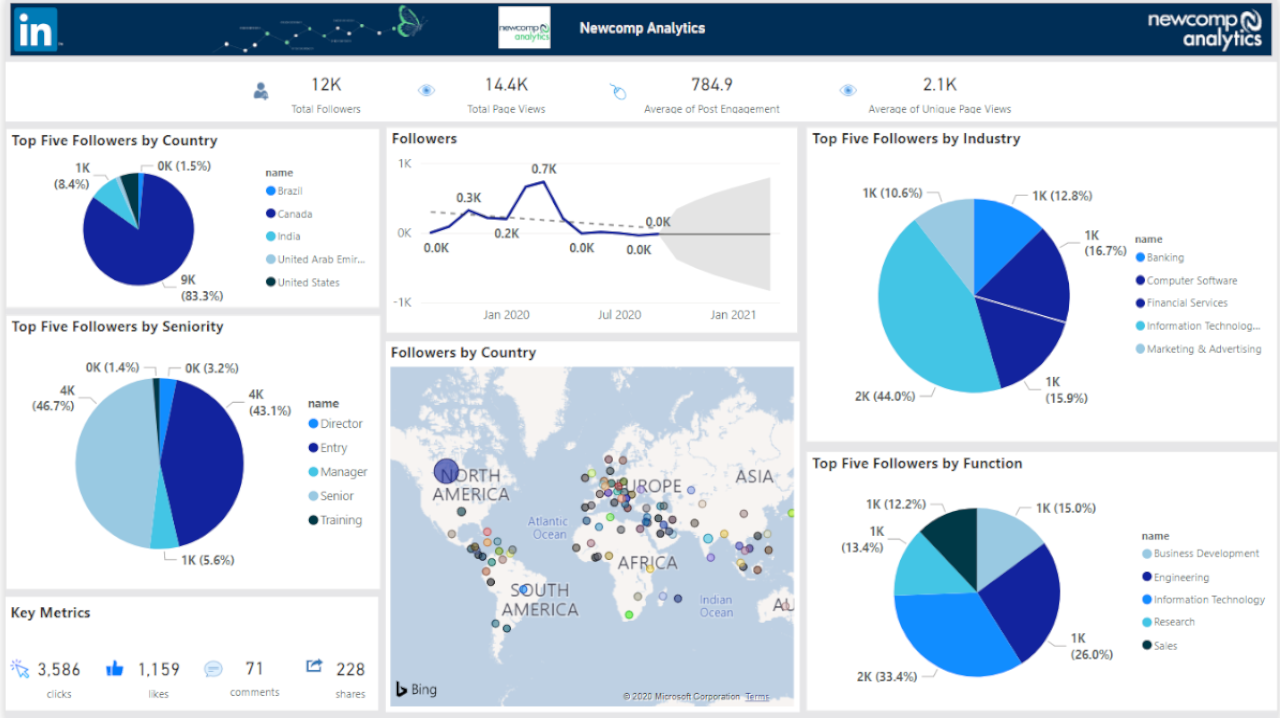Select the Canada legend color dot

coord(270,214)
